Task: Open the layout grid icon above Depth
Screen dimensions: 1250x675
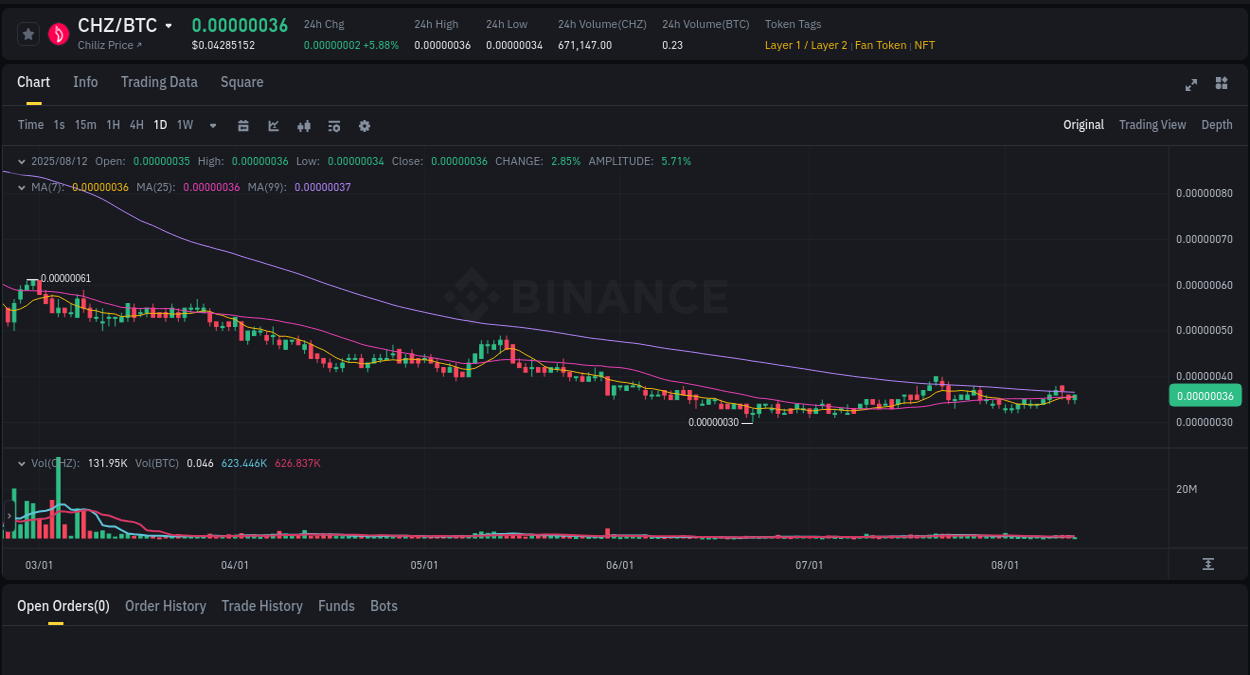Action: click(1221, 84)
